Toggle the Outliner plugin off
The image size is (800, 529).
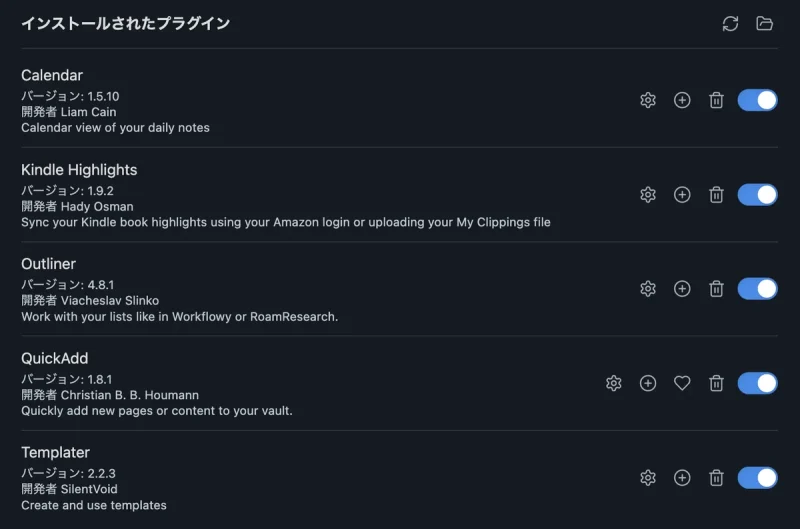pos(758,289)
